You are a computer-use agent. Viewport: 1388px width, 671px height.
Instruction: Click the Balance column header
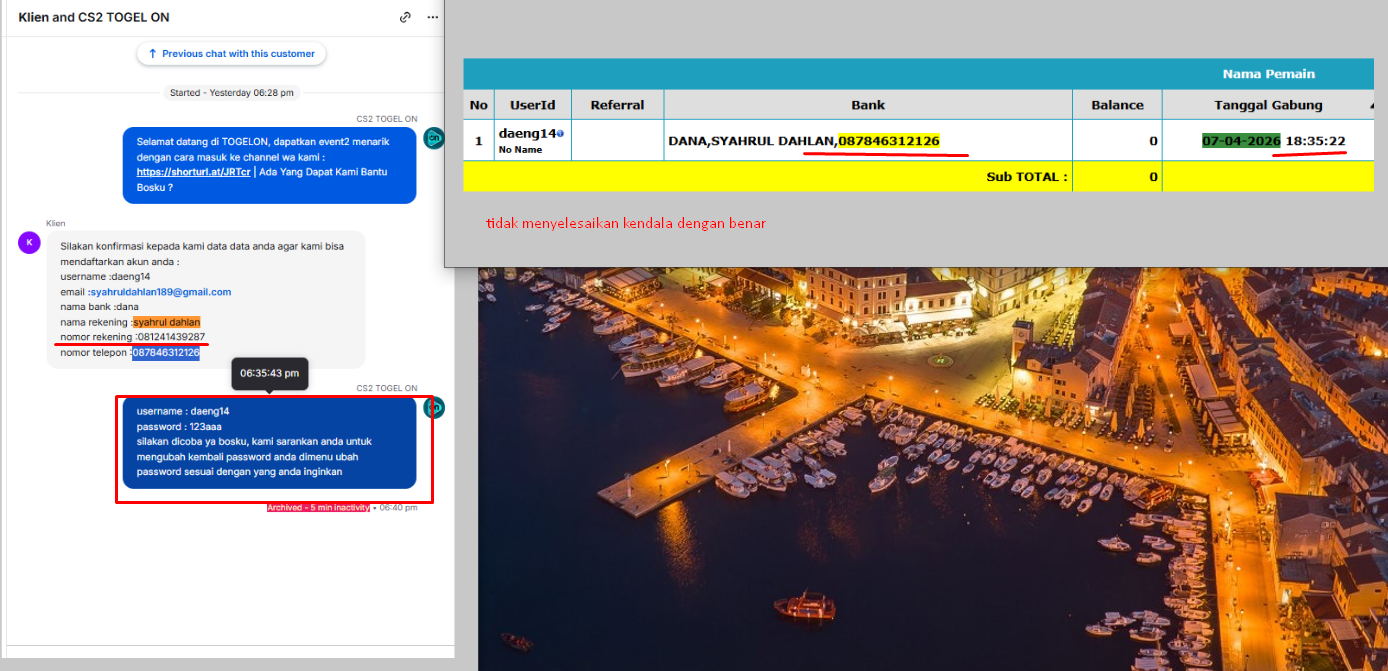(1117, 105)
